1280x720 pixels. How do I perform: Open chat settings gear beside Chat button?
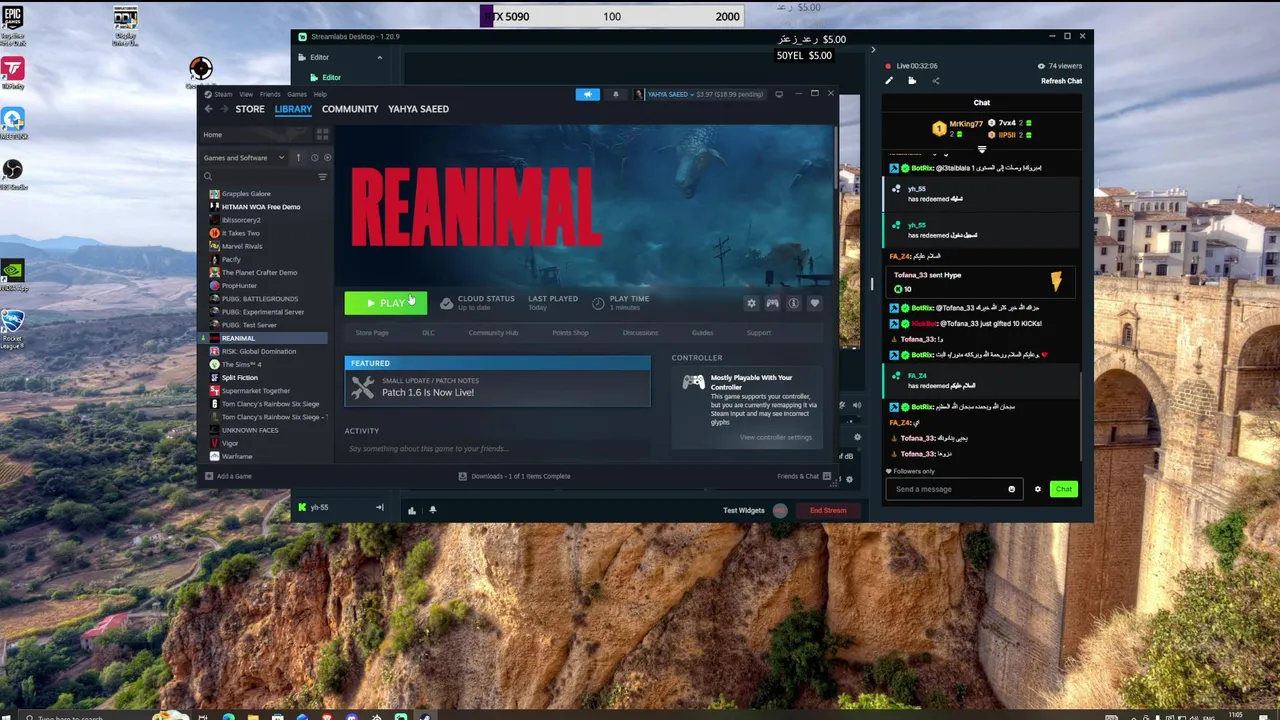point(1037,489)
